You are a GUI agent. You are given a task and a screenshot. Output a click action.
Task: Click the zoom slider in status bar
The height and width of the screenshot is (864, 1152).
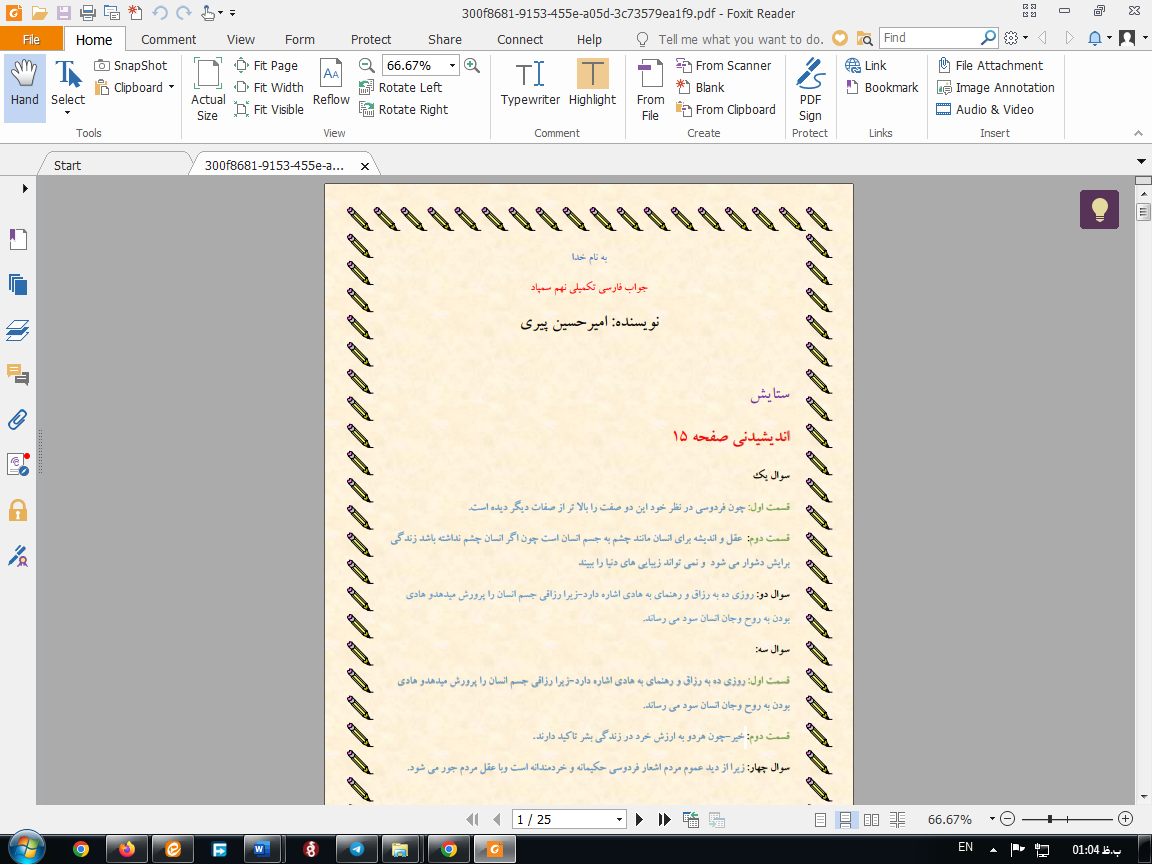1050,819
